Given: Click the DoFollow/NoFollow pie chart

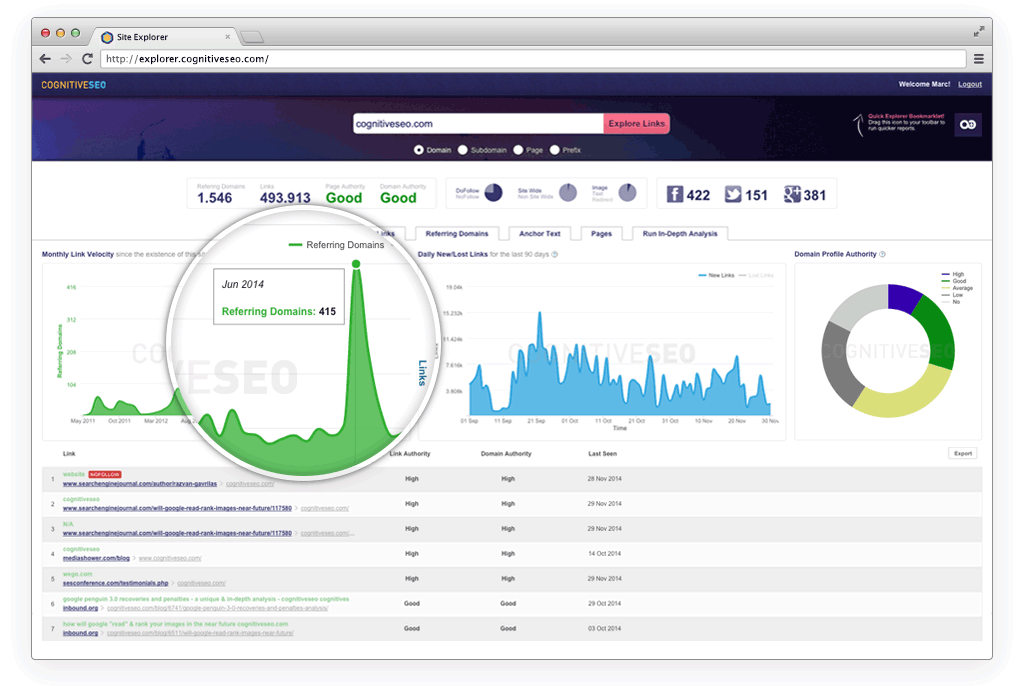Looking at the screenshot, I should tap(494, 192).
